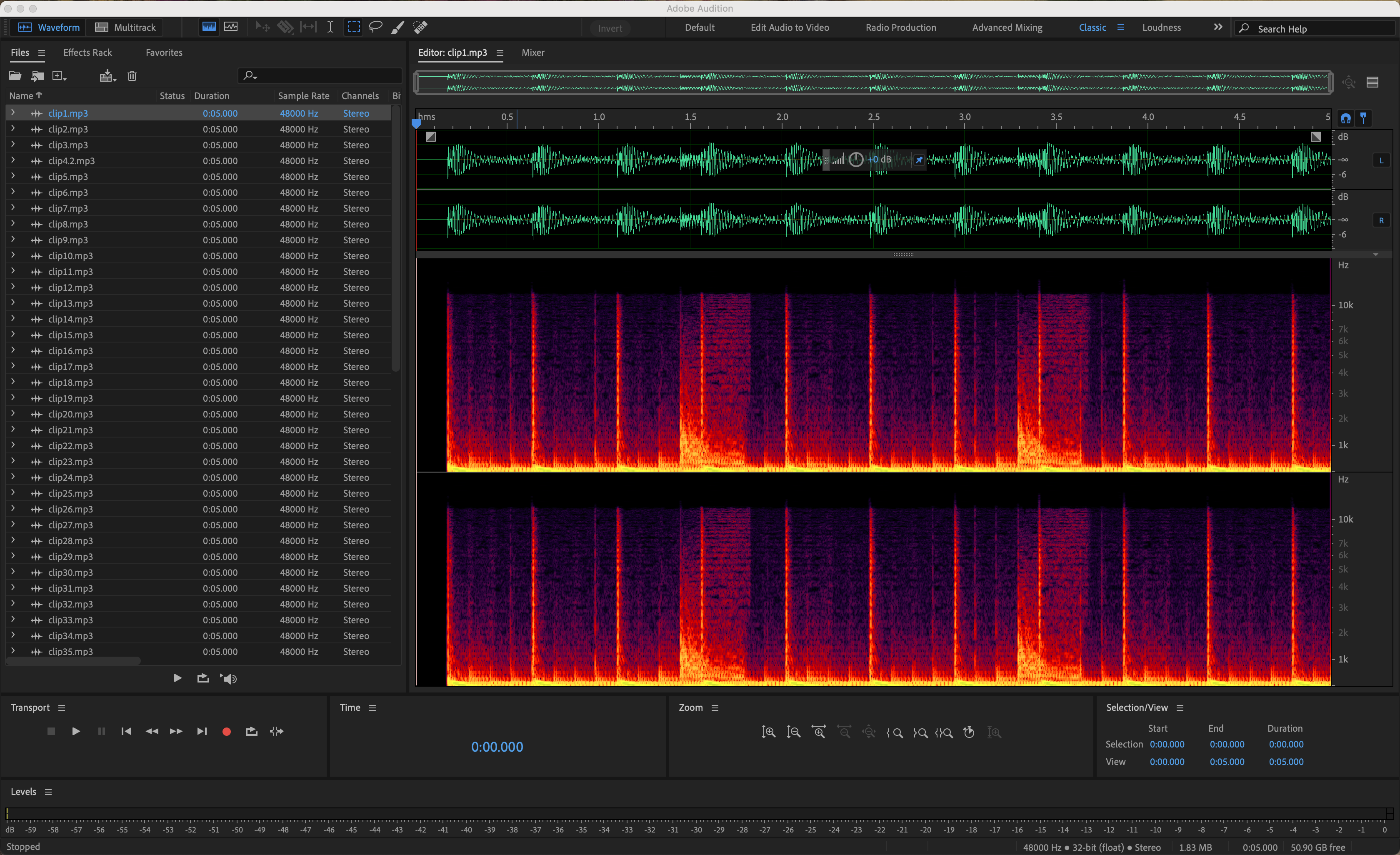Expand clip4.2.mp3 file entry

coord(12,160)
